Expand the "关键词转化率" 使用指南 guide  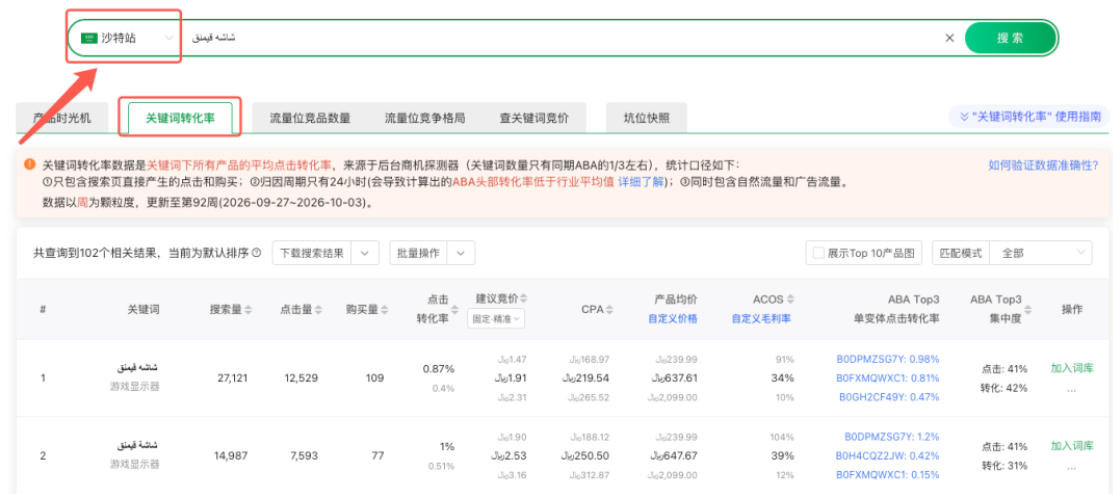[x=1030, y=116]
